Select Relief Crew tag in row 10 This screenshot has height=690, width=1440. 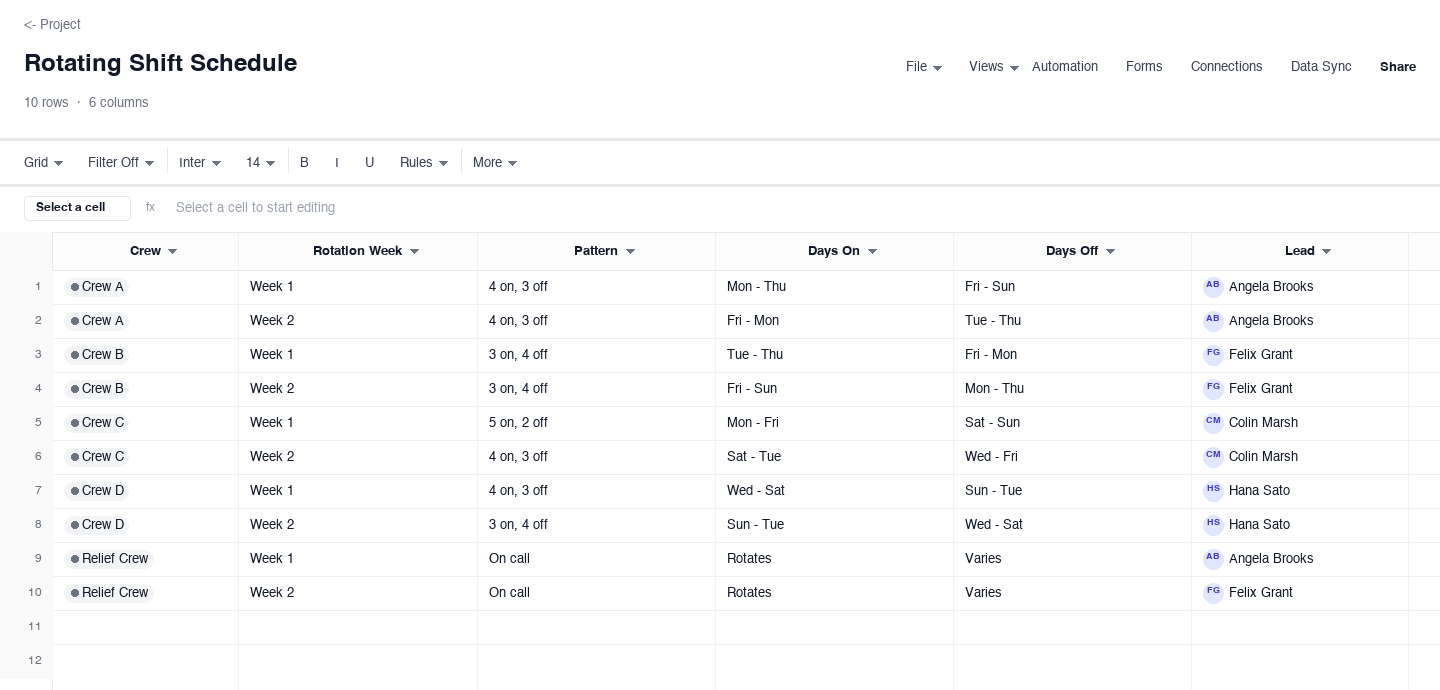pyautogui.click(x=109, y=593)
